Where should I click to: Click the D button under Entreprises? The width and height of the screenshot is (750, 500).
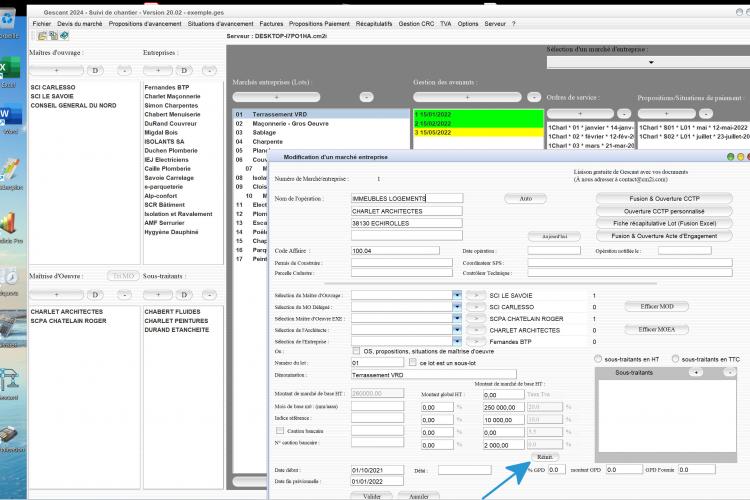pyautogui.click(x=184, y=70)
